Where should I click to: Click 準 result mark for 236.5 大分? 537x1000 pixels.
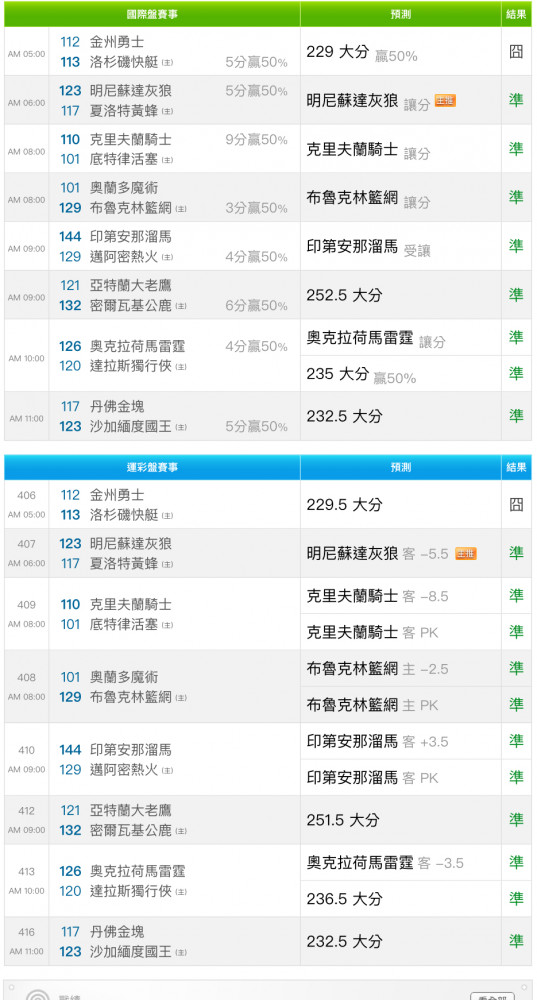(x=516, y=899)
